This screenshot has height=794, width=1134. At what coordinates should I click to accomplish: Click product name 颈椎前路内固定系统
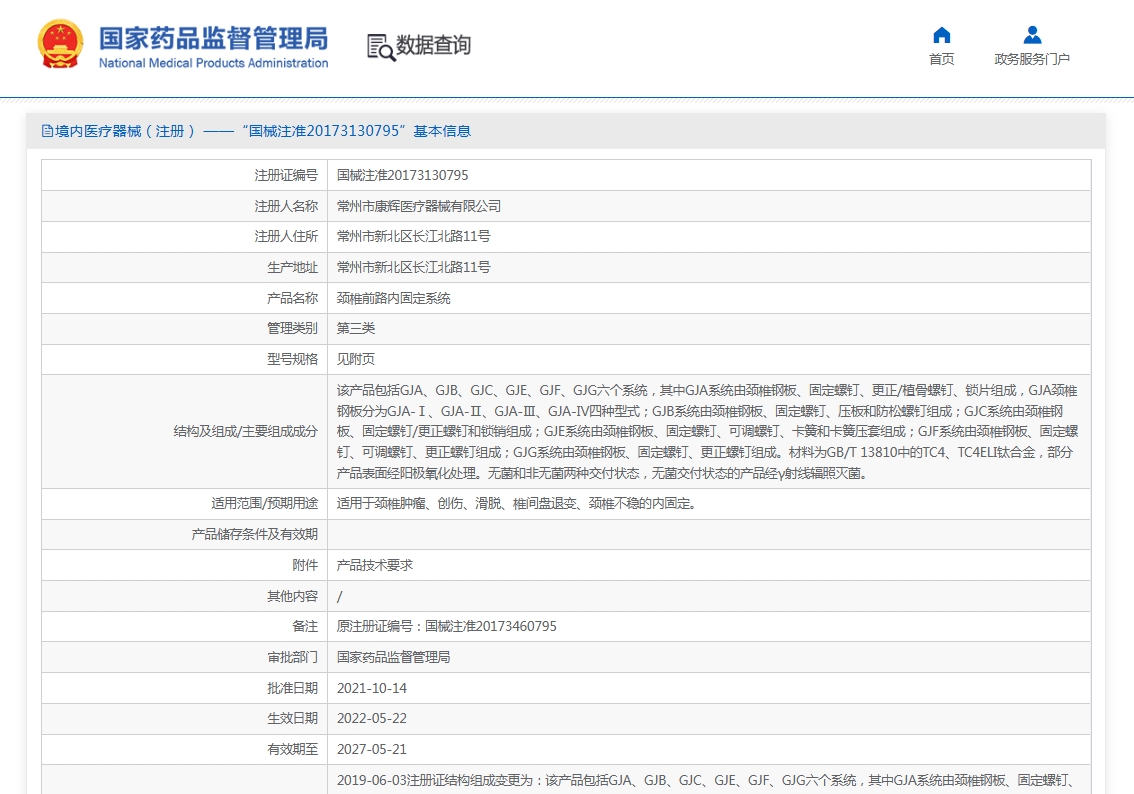393,298
